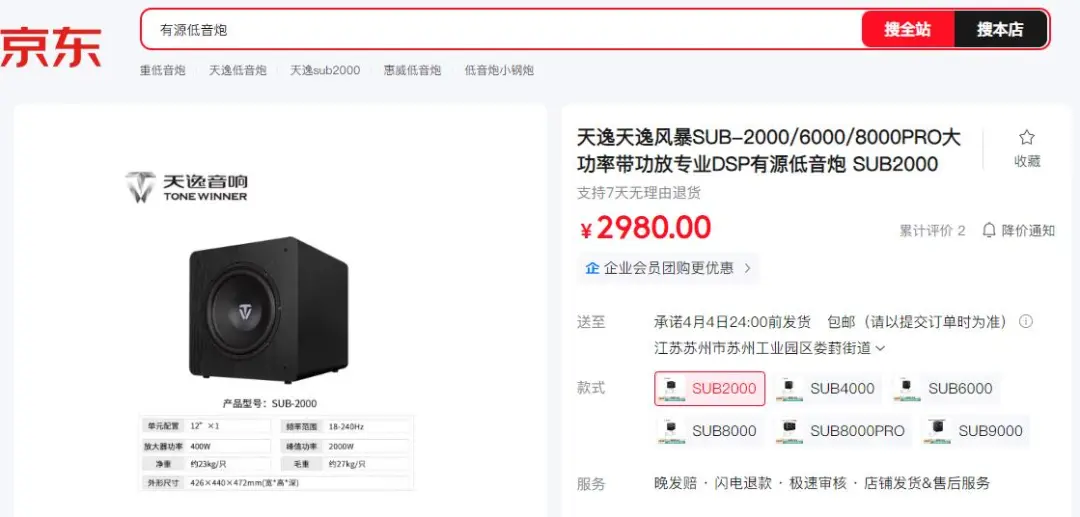Viewport: 1080px width, 517px height.
Task: Click the star 收藏 favorite icon
Action: pyautogui.click(x=1026, y=137)
